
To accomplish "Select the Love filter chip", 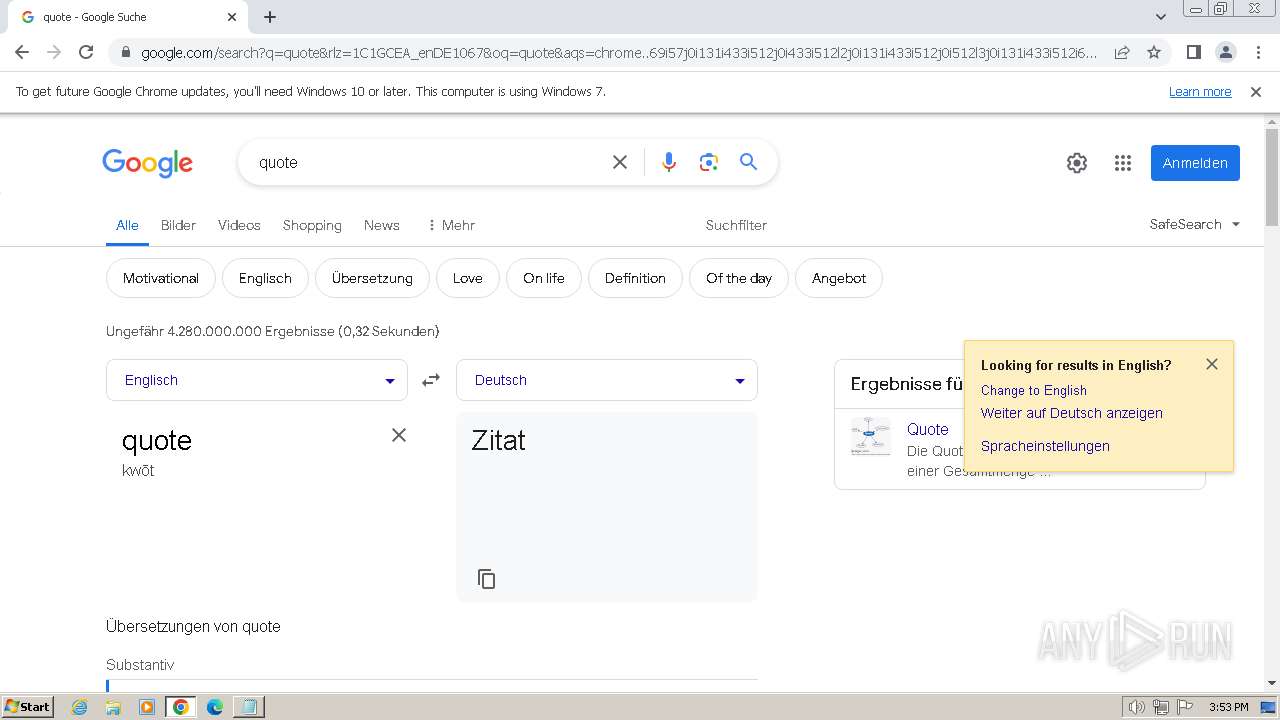I will [468, 278].
